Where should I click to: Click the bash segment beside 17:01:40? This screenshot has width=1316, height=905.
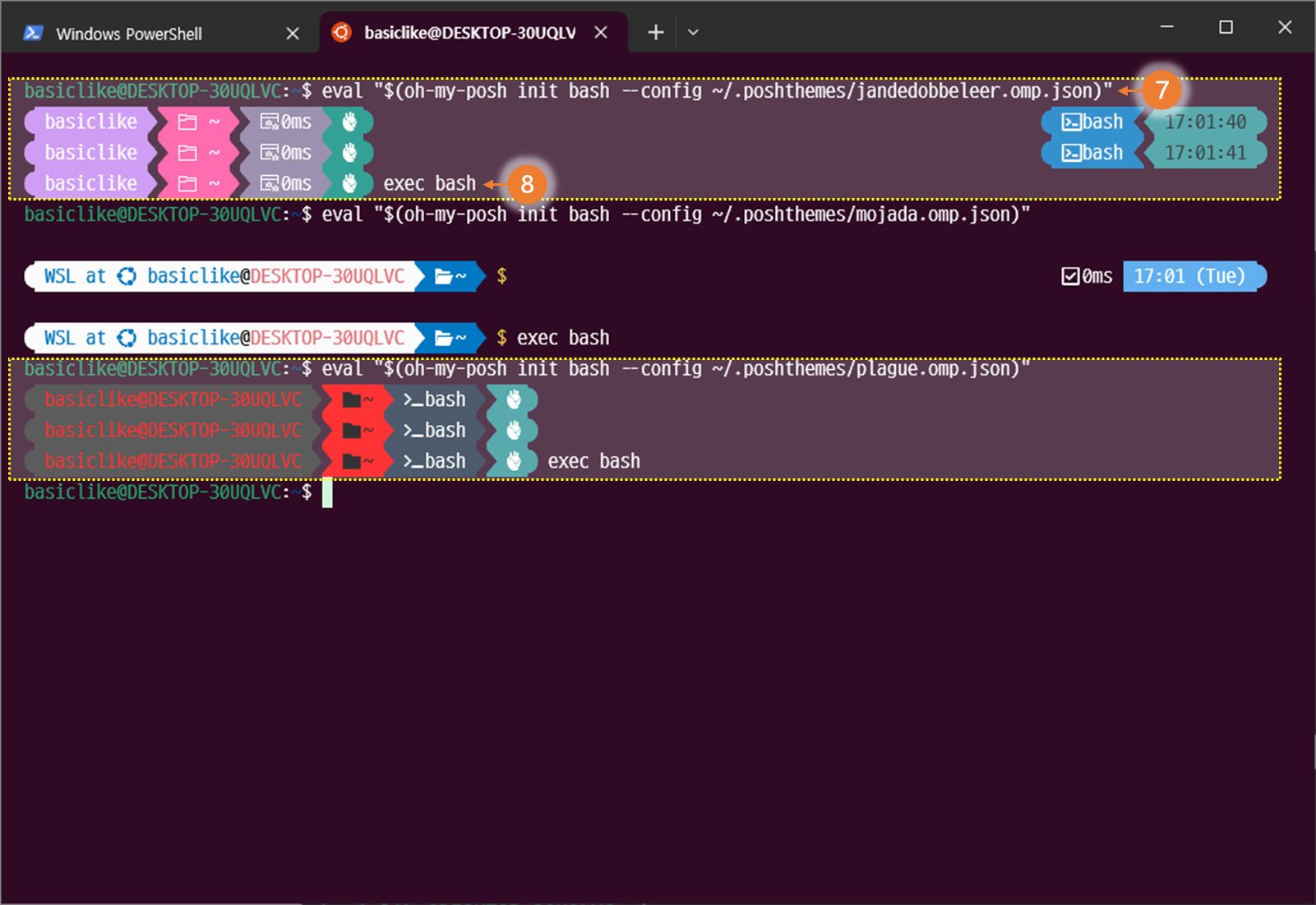[1092, 122]
